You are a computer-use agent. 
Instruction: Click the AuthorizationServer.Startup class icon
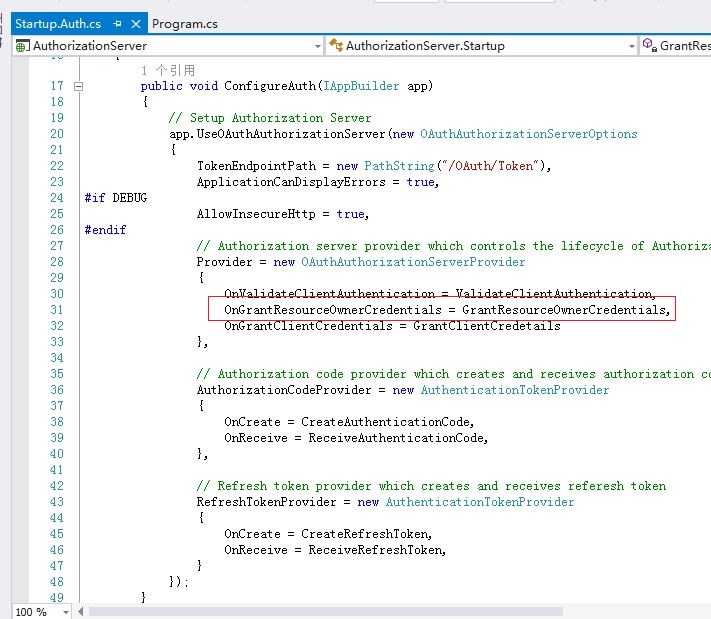click(x=336, y=45)
